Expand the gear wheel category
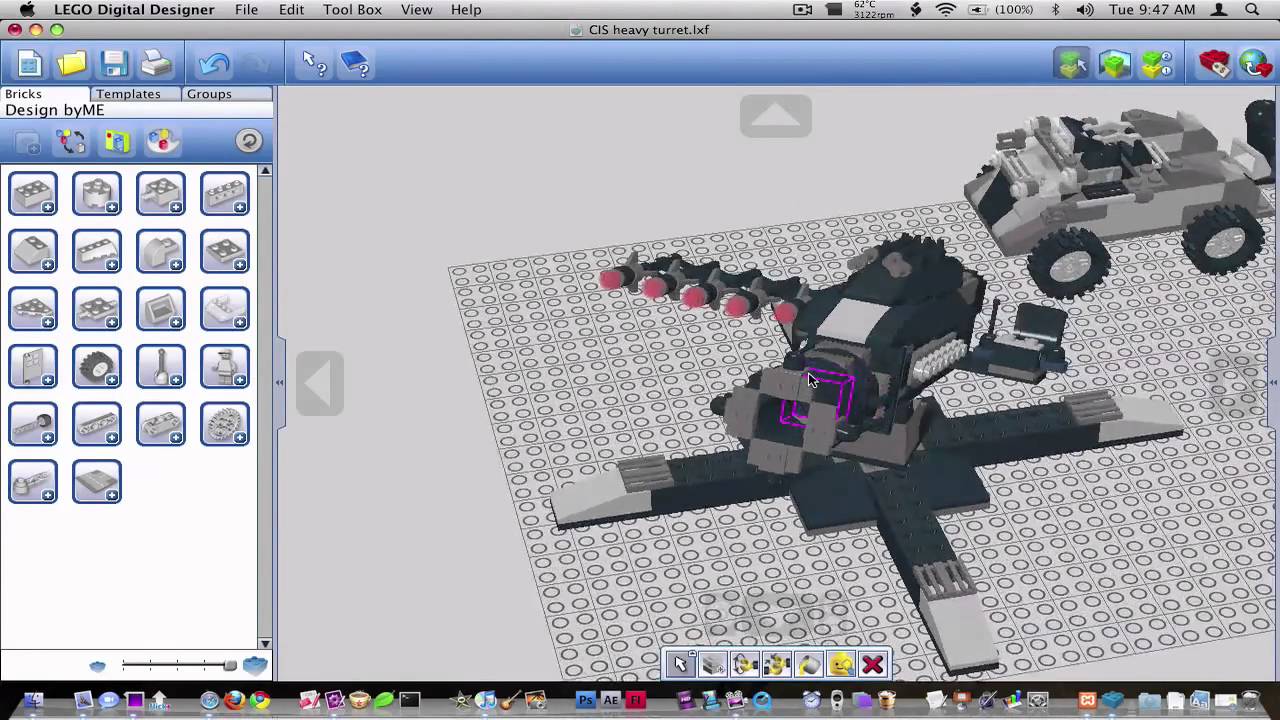 225,424
